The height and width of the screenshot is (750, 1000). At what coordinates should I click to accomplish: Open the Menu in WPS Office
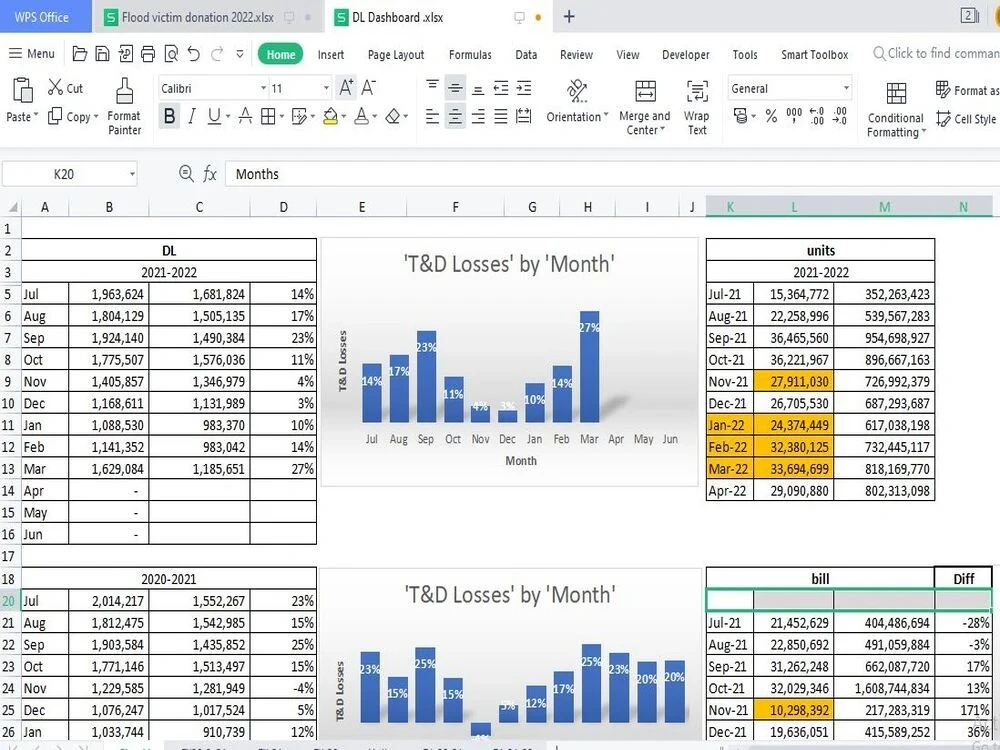click(x=31, y=54)
